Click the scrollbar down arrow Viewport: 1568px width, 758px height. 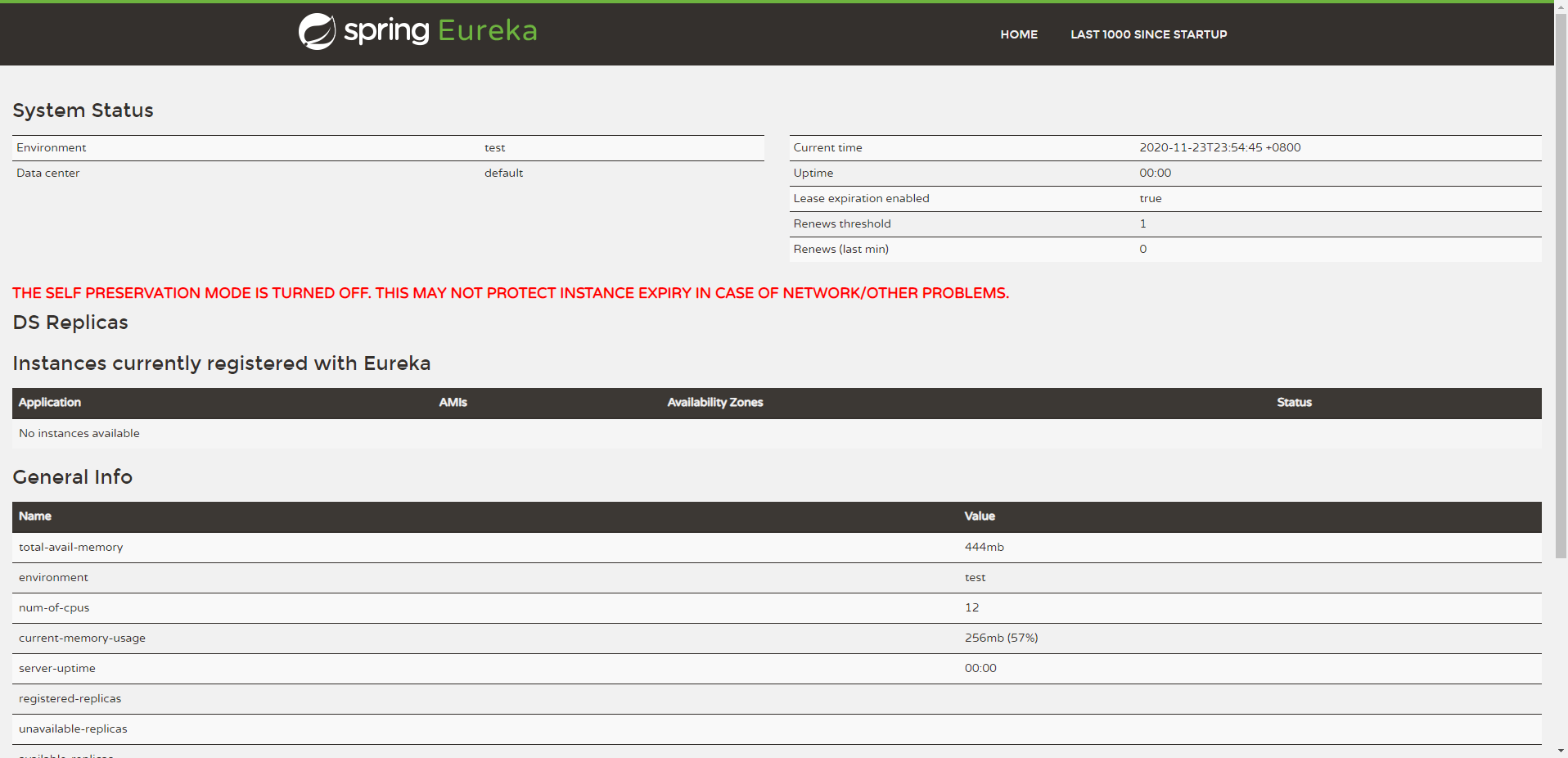point(1561,751)
